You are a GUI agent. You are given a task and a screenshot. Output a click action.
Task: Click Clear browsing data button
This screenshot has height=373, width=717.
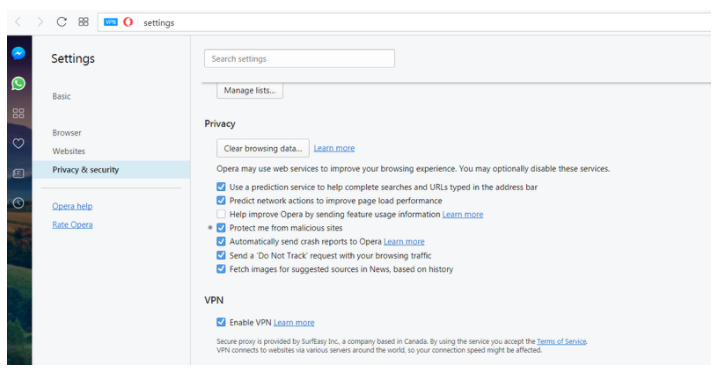click(263, 149)
